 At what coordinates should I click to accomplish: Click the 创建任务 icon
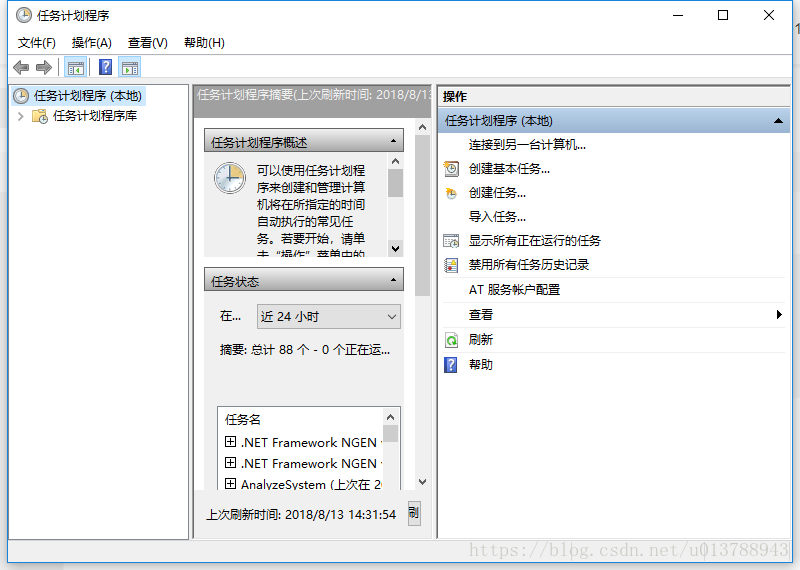pos(451,193)
